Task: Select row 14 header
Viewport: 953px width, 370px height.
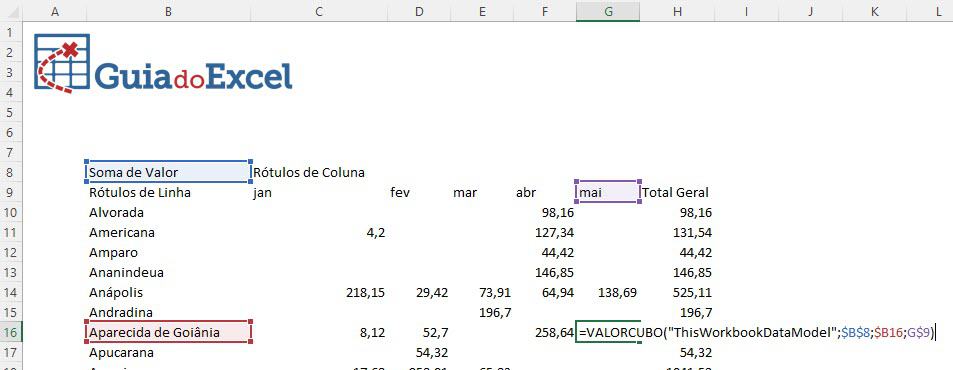Action: 11,292
